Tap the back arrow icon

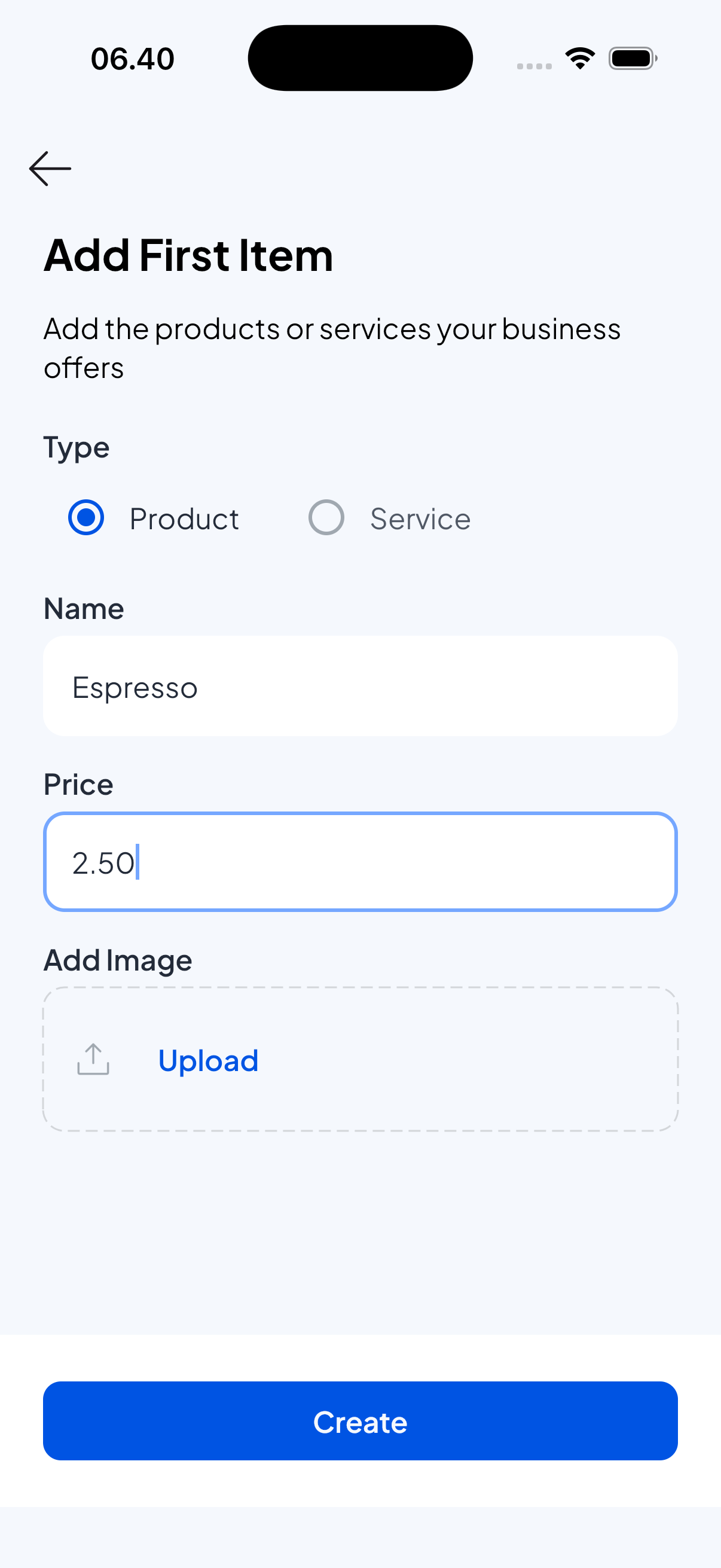50,169
